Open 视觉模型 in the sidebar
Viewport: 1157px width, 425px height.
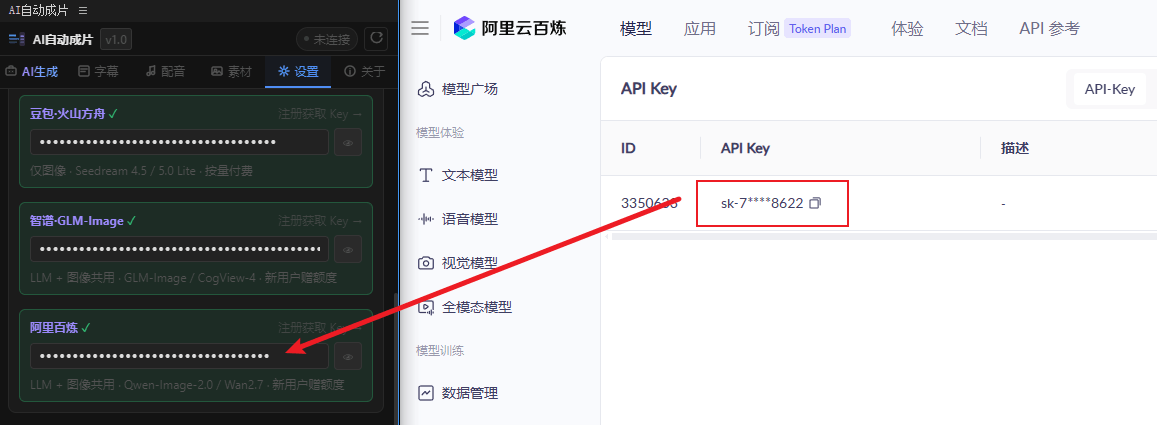(x=470, y=263)
